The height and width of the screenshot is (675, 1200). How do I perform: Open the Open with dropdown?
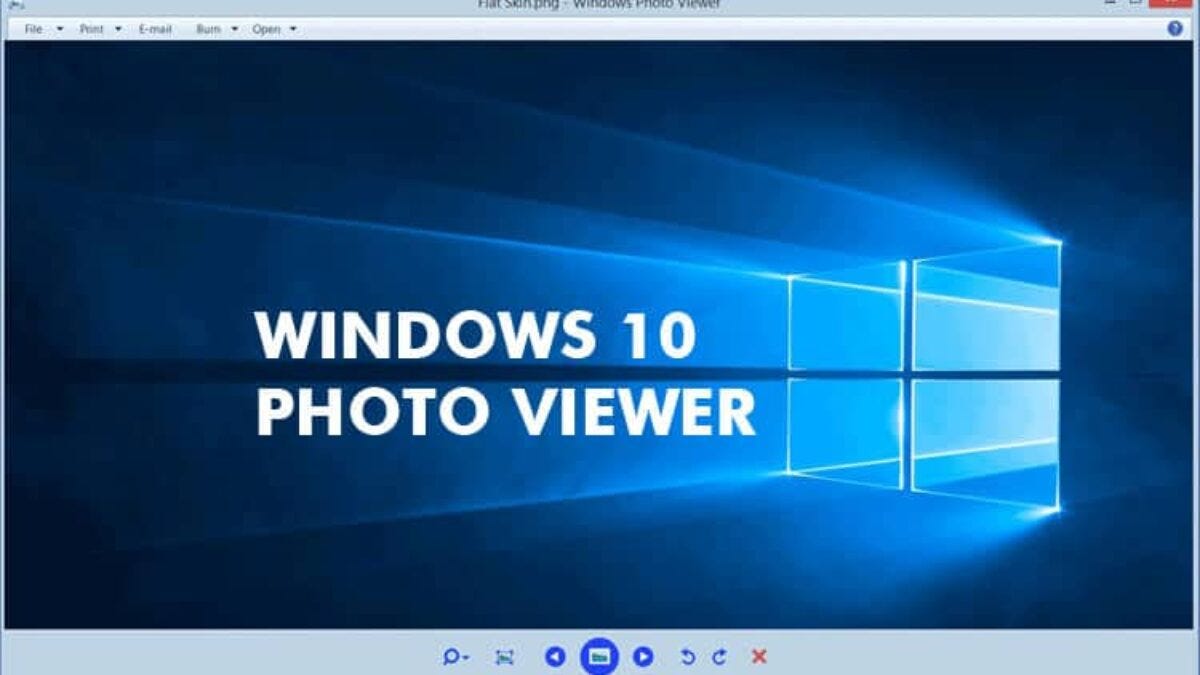(291, 28)
